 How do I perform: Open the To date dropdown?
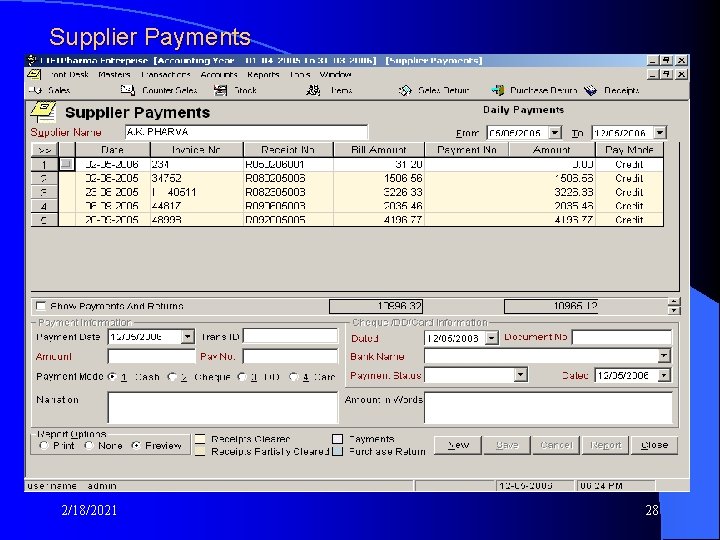(660, 133)
